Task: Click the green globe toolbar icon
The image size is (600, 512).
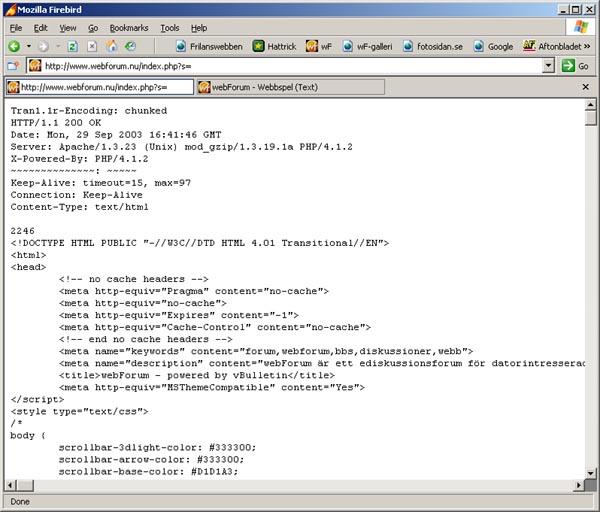Action: point(130,46)
